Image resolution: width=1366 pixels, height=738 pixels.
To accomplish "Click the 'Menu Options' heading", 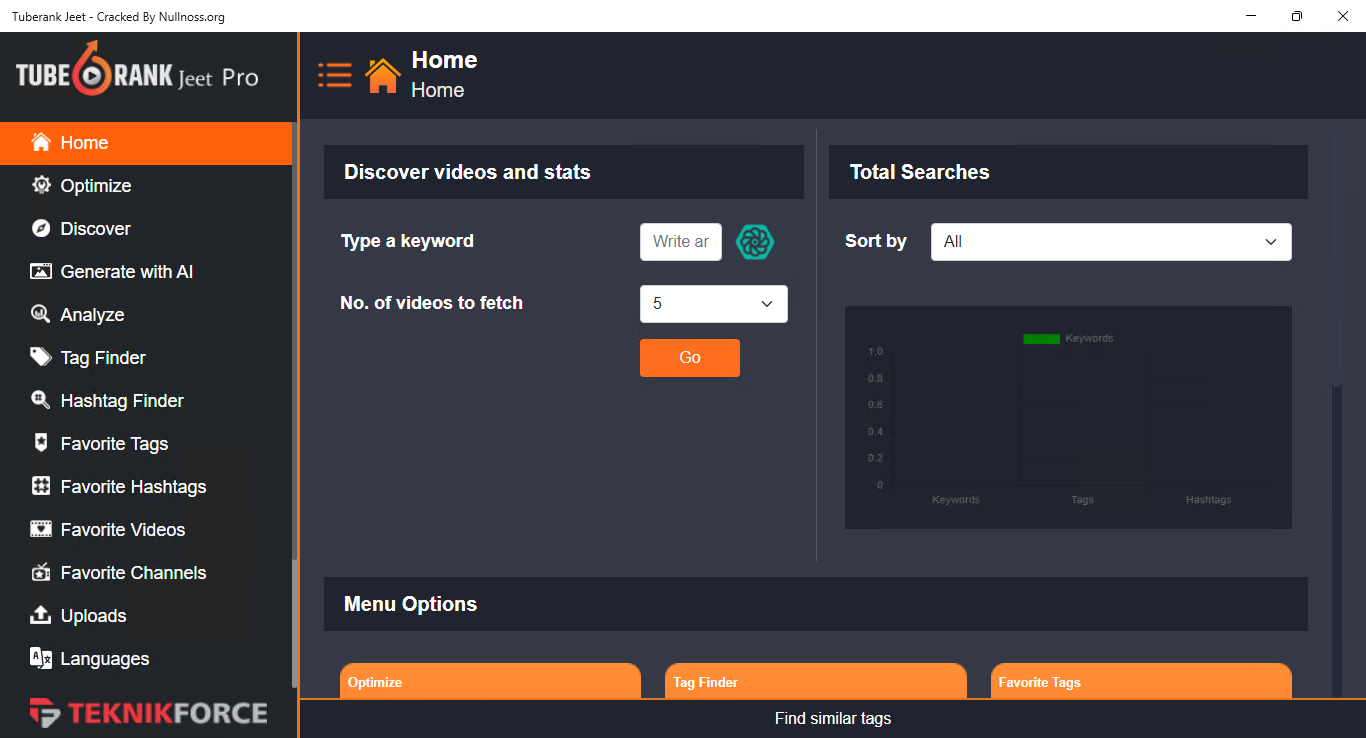I will point(410,604).
